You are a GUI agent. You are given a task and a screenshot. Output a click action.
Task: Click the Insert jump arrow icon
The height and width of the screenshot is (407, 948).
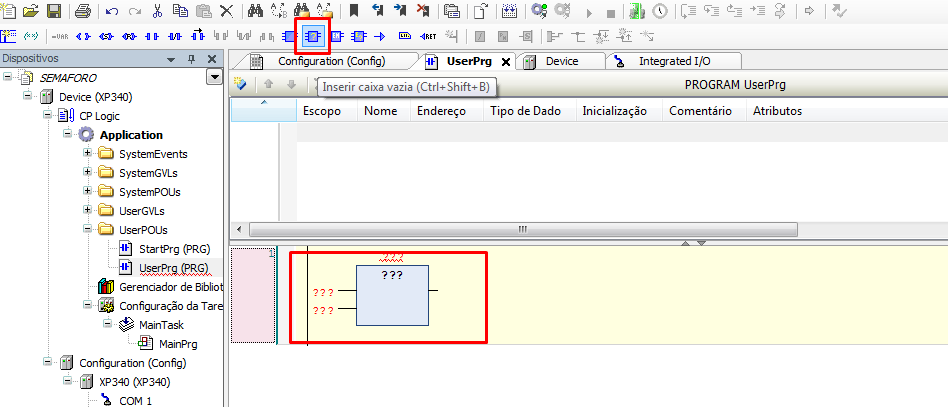pyautogui.click(x=379, y=37)
